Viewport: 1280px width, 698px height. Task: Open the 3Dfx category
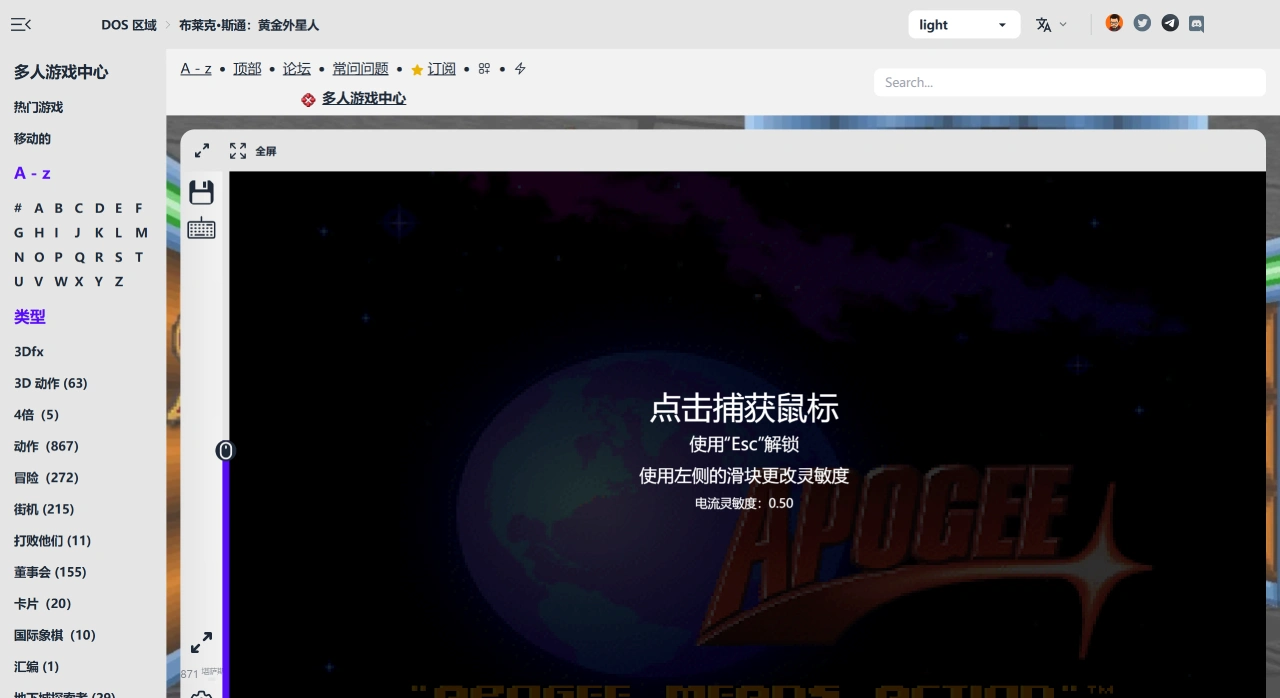tap(29, 352)
